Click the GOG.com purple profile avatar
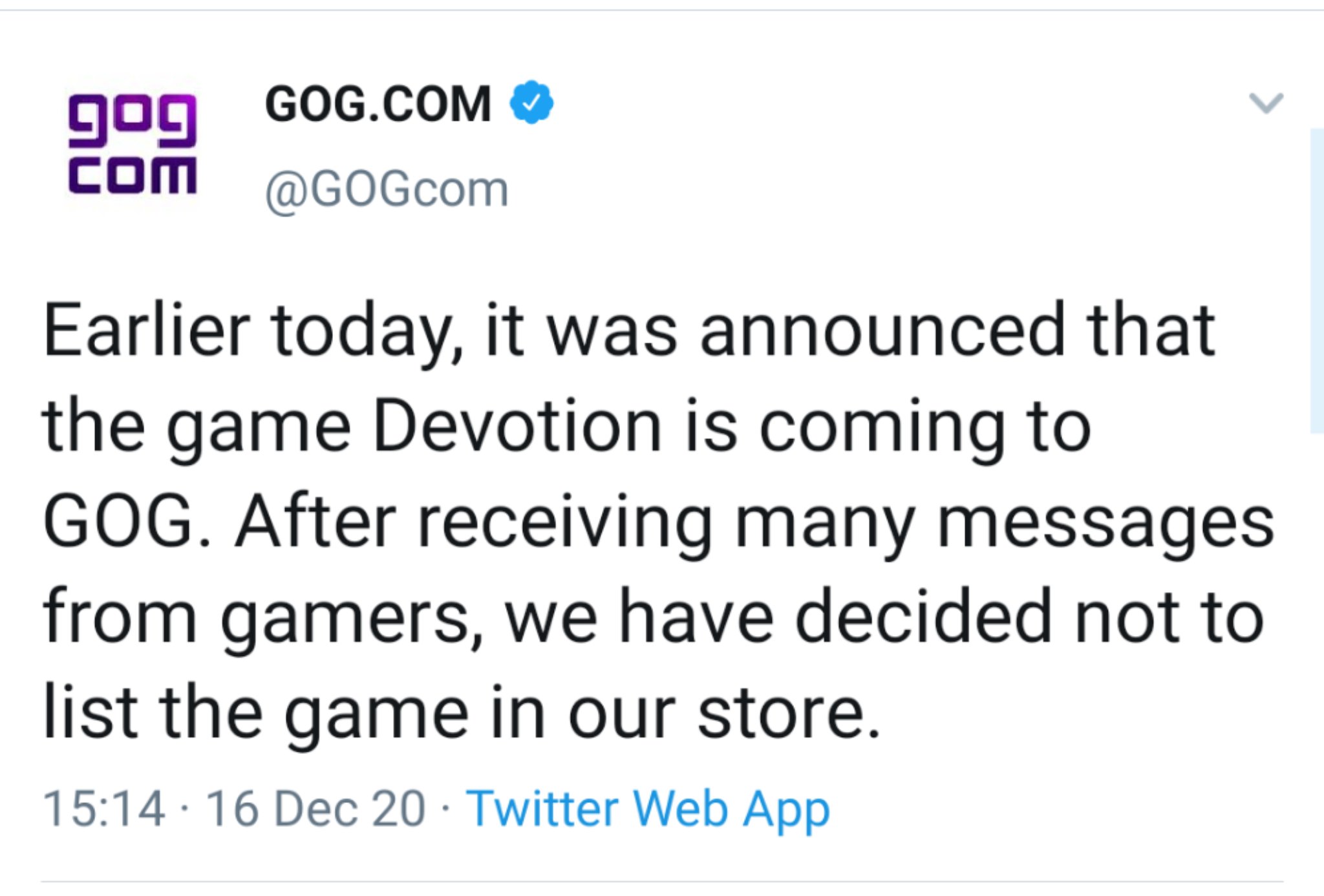The image size is (1324, 896). click(133, 144)
